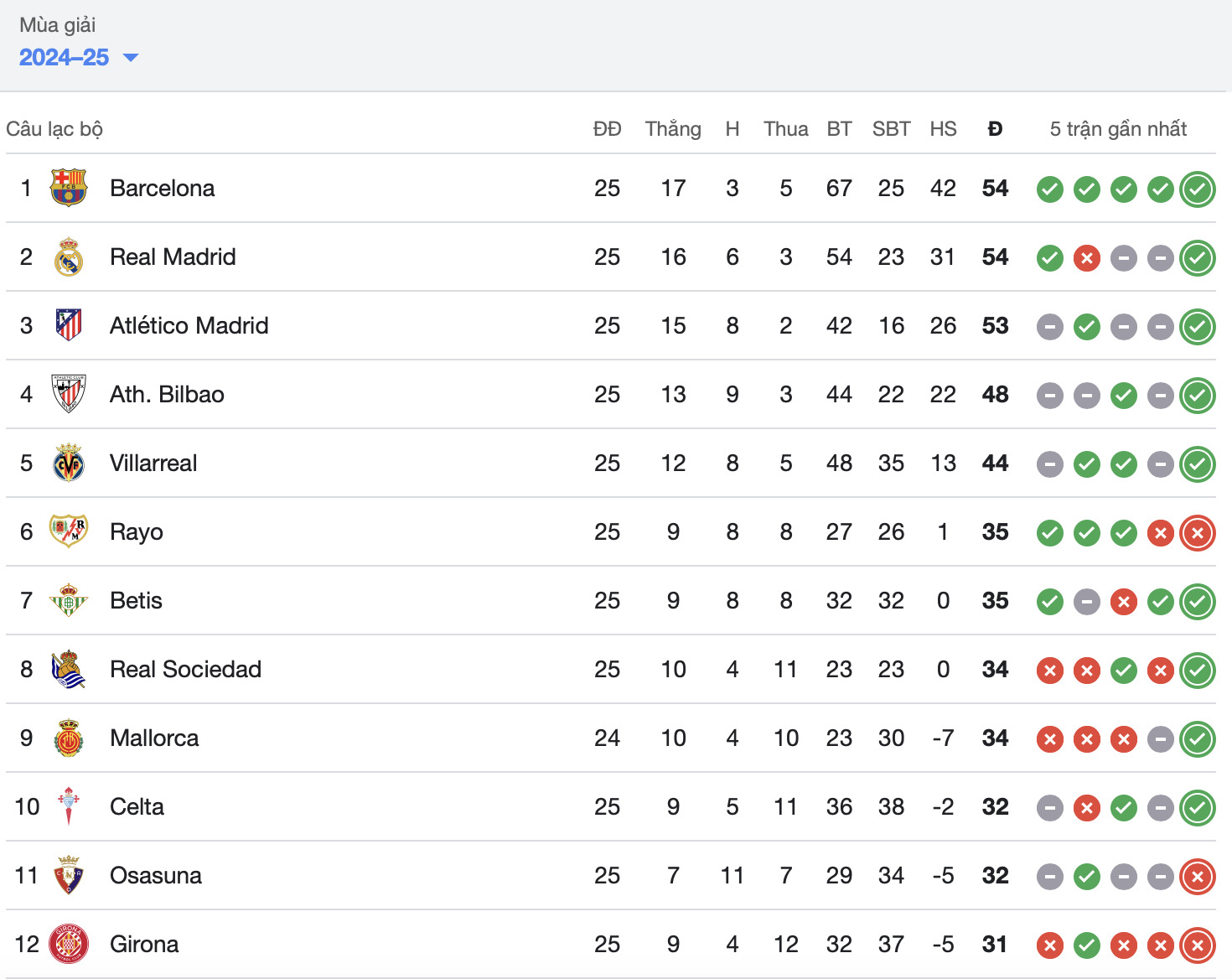
Task: Click Real Madrid's red loss result icon
Action: click(x=1087, y=258)
